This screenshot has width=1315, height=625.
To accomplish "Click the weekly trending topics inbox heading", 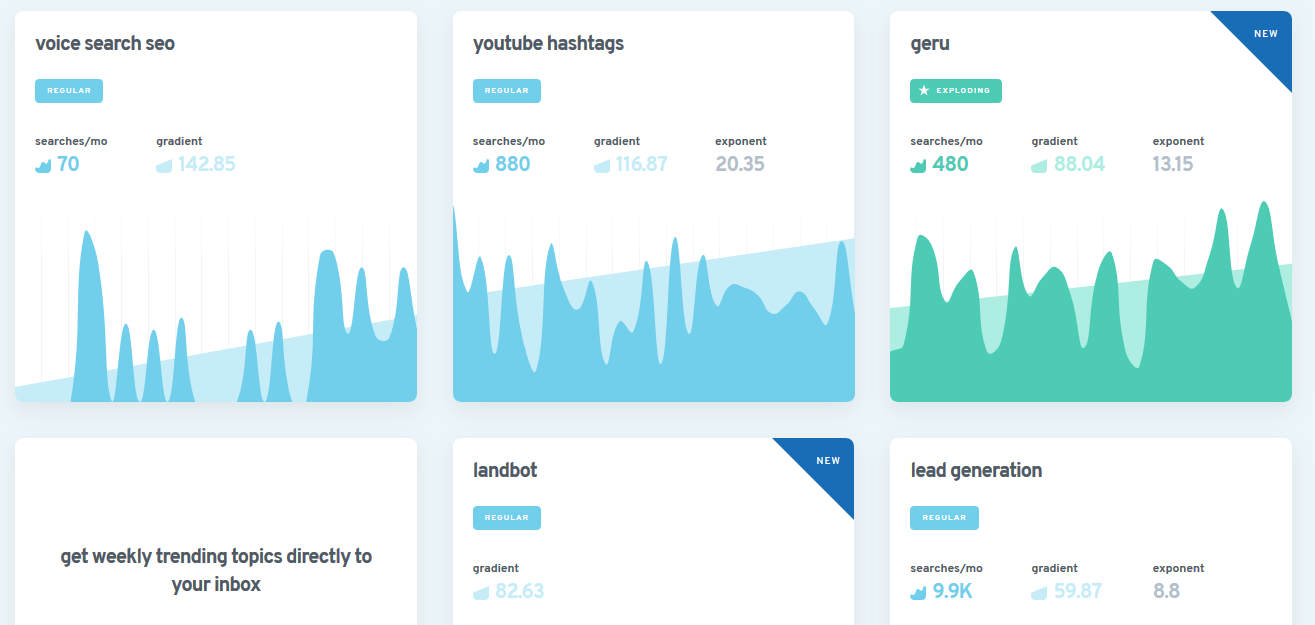I will tap(216, 570).
